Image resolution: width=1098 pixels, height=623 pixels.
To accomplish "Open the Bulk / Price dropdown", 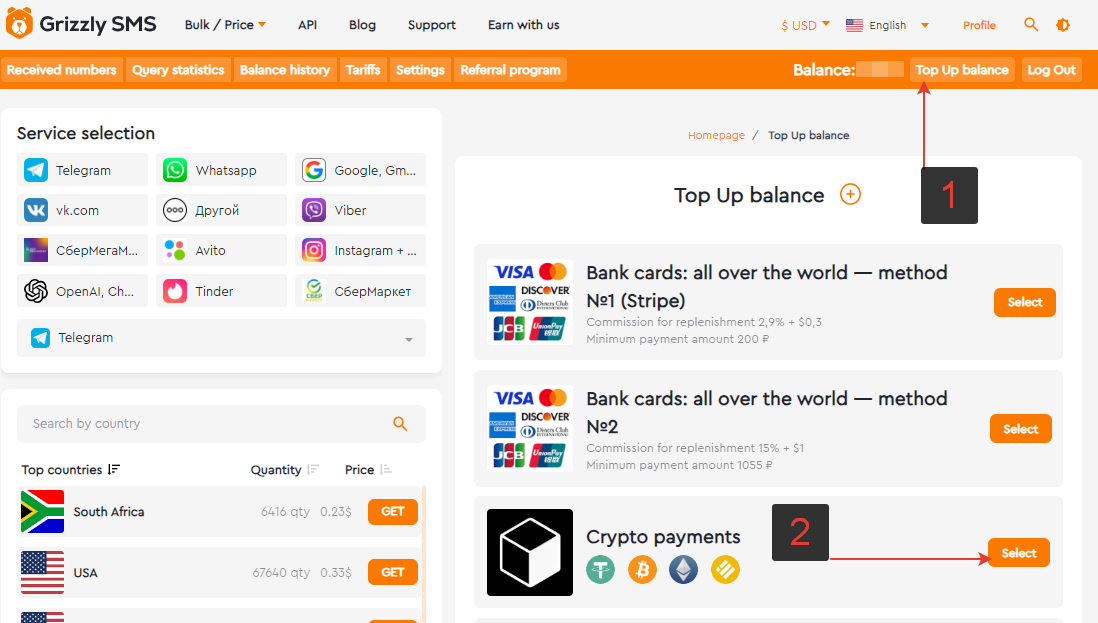I will (x=225, y=25).
